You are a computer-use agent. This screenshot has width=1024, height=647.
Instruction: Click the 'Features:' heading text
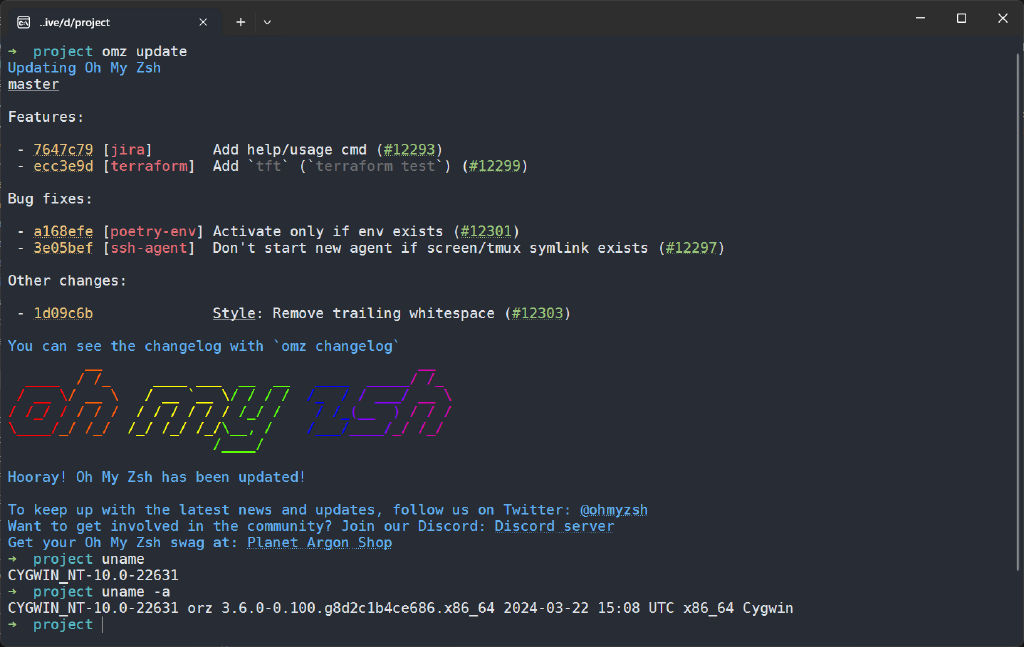46,117
